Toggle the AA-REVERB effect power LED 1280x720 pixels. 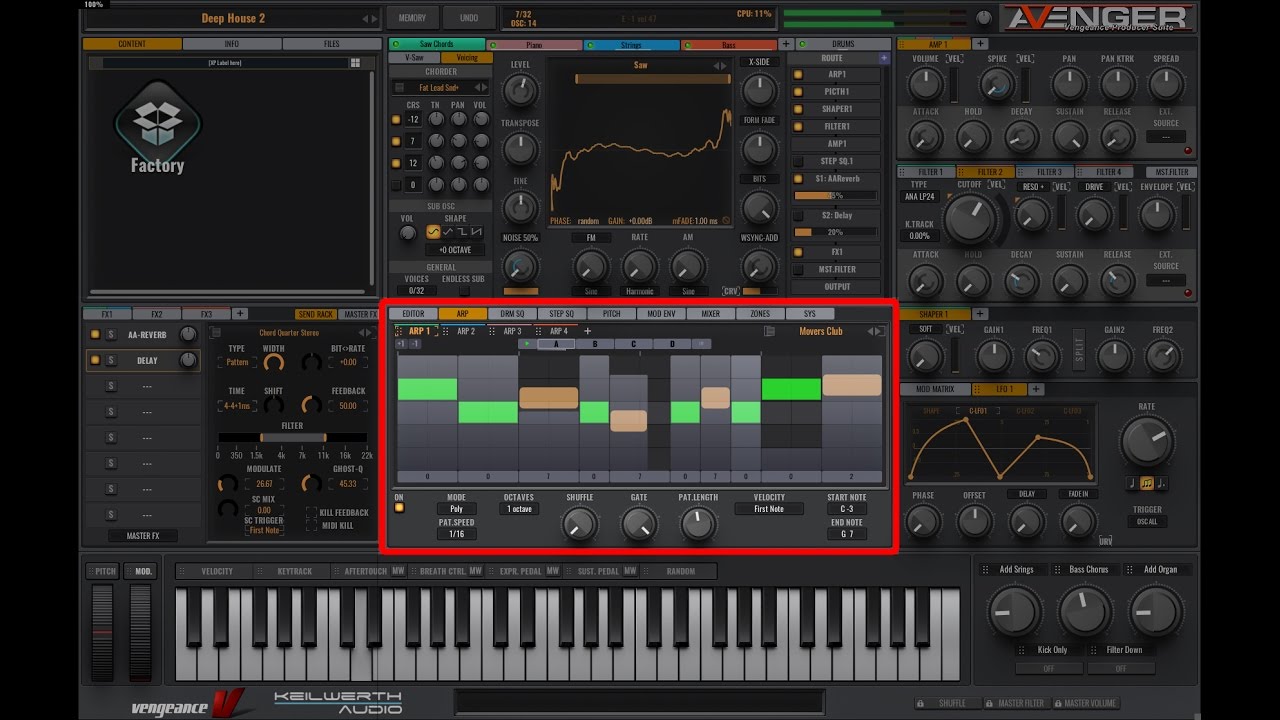[95, 334]
